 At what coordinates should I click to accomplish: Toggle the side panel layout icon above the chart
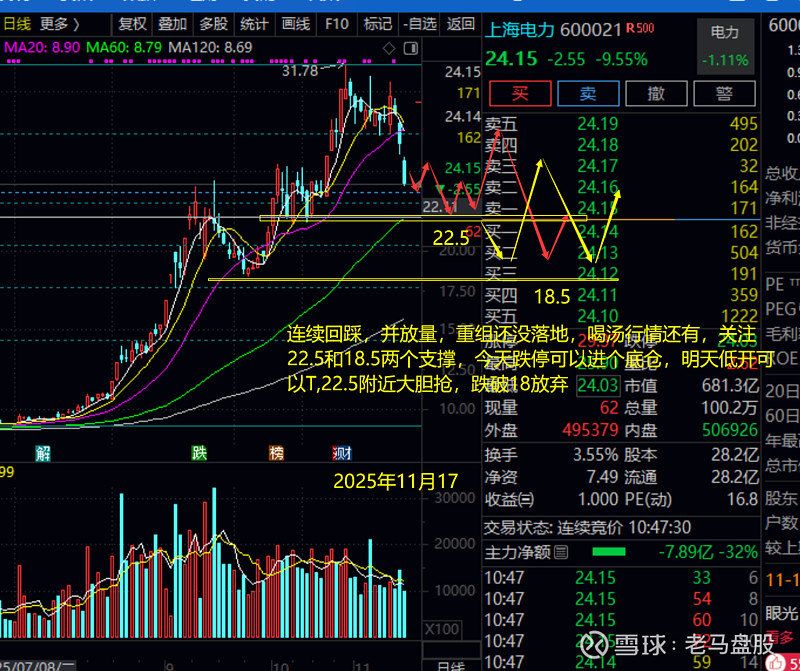click(x=411, y=48)
